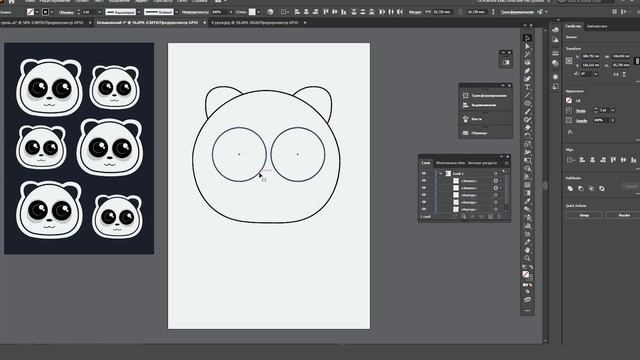Click the trash icon in Layers panel
Screen dimensions: 640x360
[x=499, y=216]
